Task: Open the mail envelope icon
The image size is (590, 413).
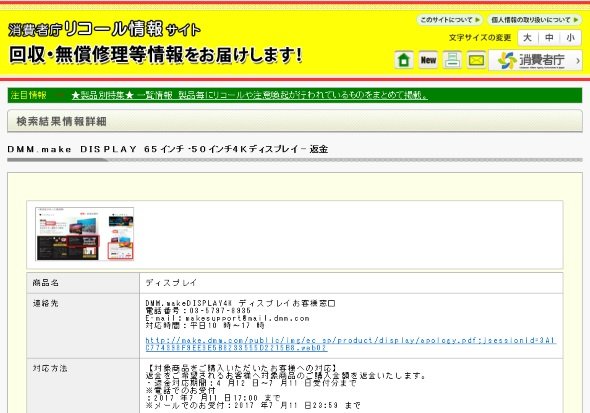Action: 476,60
